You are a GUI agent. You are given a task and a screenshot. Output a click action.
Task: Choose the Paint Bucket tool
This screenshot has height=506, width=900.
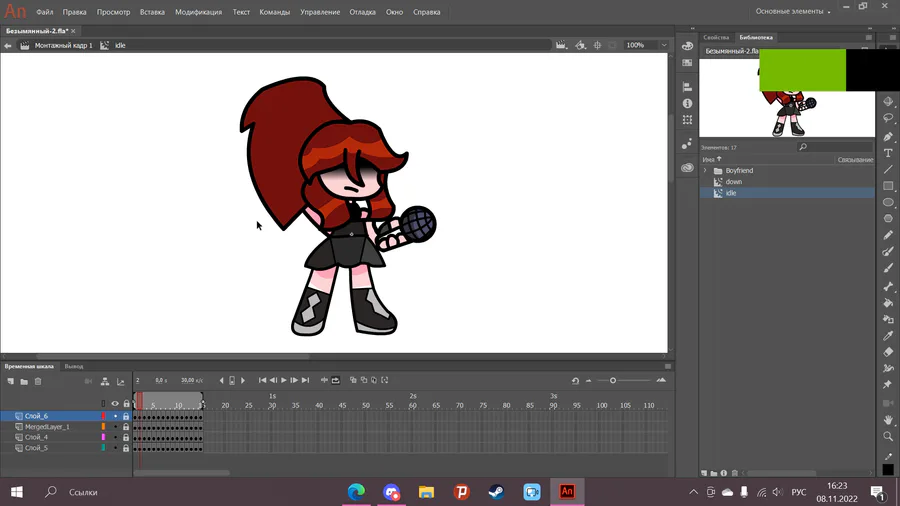click(x=888, y=302)
